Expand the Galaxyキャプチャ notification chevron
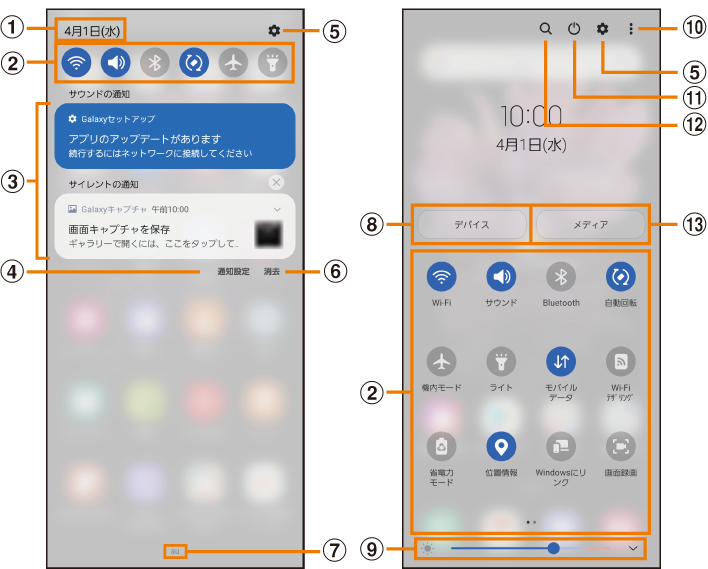The width and height of the screenshot is (708, 569). [x=277, y=209]
